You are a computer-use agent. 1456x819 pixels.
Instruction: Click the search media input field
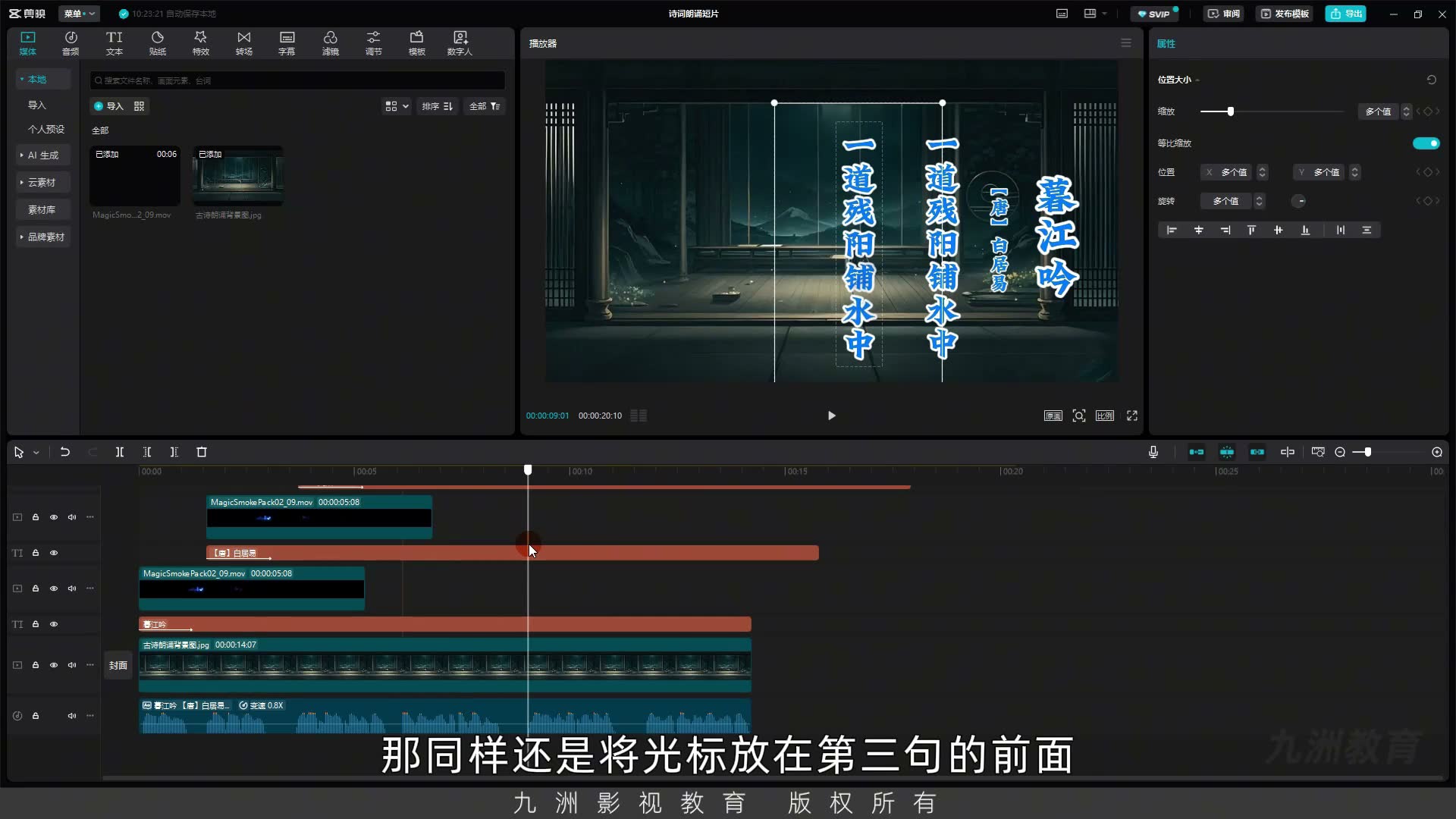click(x=297, y=80)
